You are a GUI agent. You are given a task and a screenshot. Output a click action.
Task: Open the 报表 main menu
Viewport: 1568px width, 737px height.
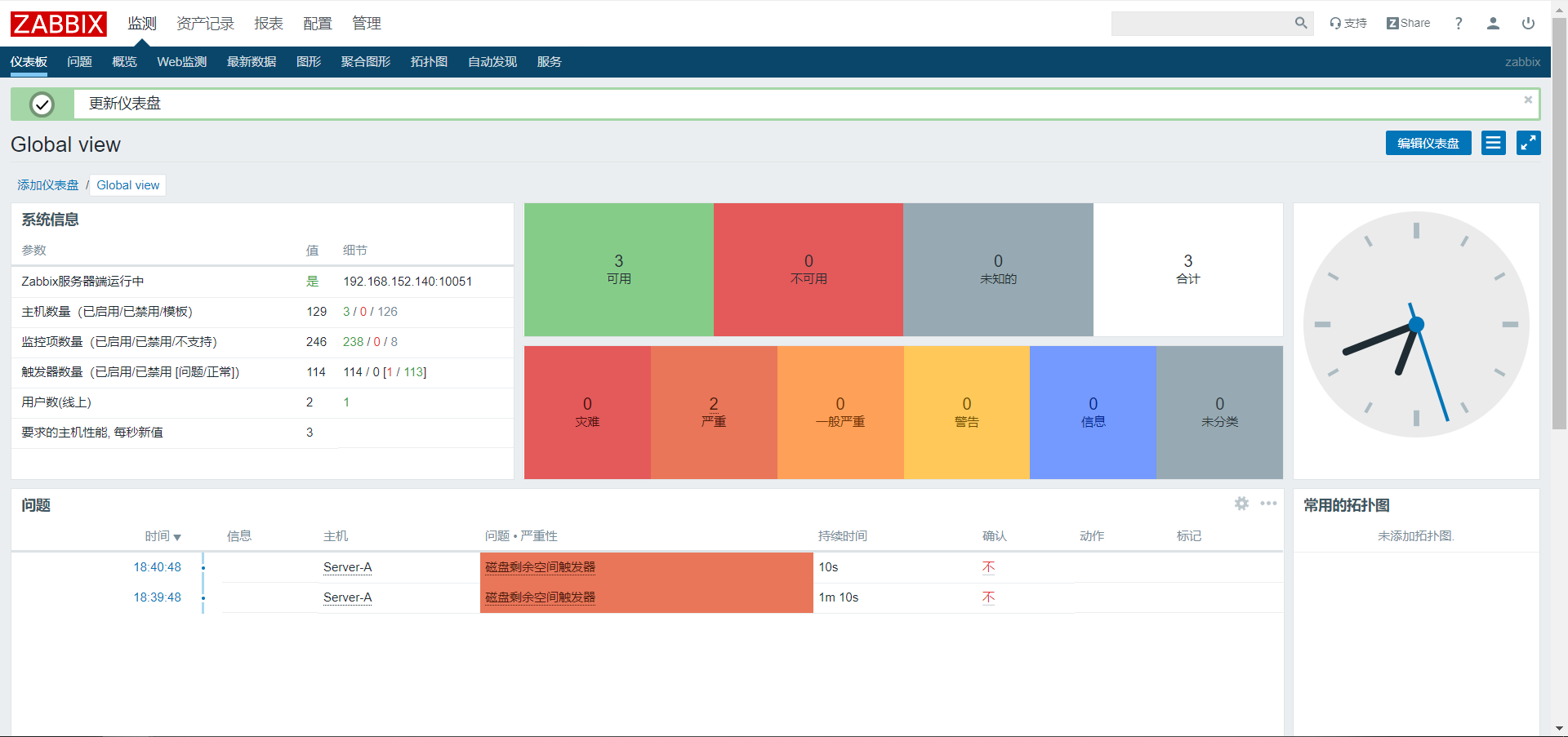click(269, 24)
